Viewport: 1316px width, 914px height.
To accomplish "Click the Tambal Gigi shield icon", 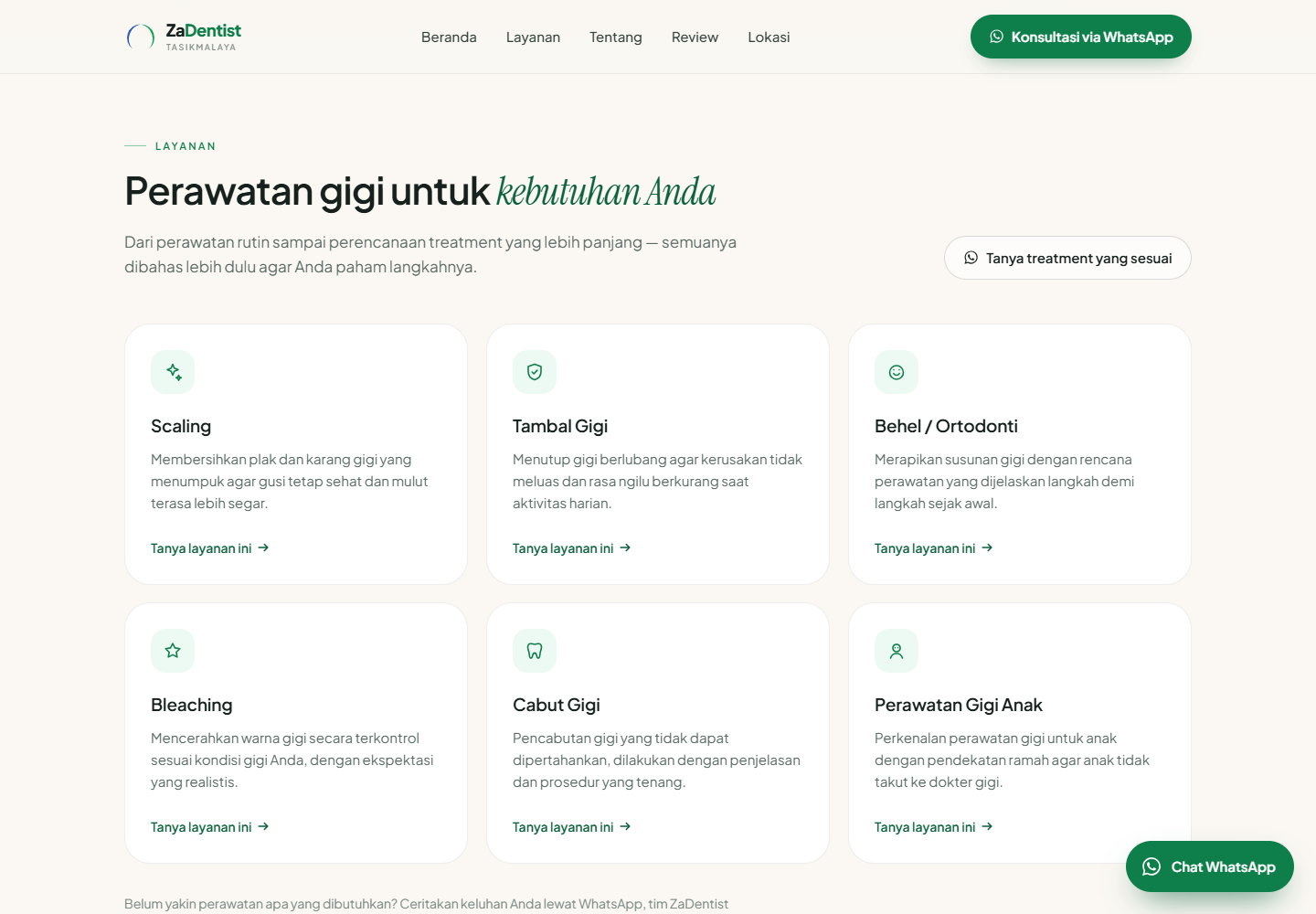I will click(x=535, y=372).
